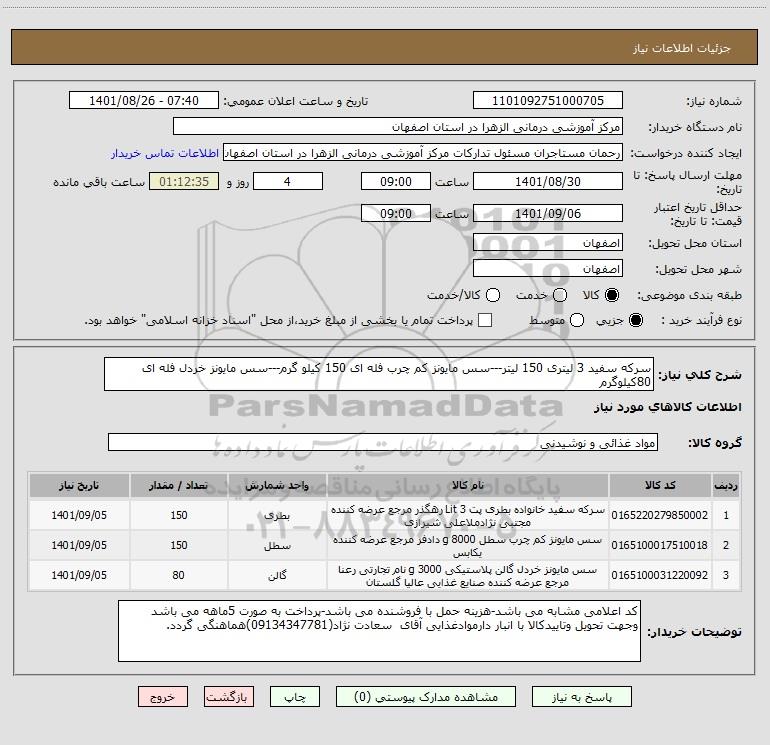The width and height of the screenshot is (770, 745).
Task: Click the buyer notes text area
Action: 380,631
